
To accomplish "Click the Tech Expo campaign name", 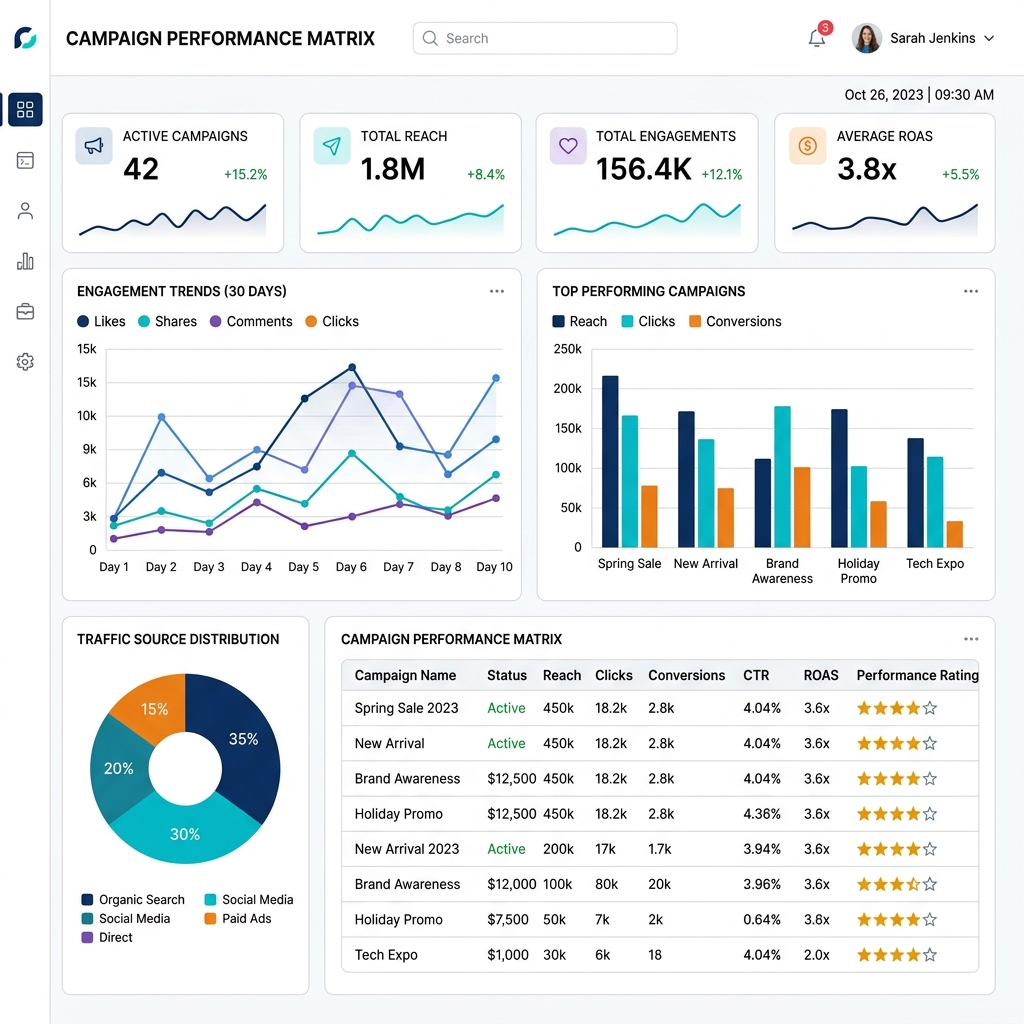I will click(386, 955).
